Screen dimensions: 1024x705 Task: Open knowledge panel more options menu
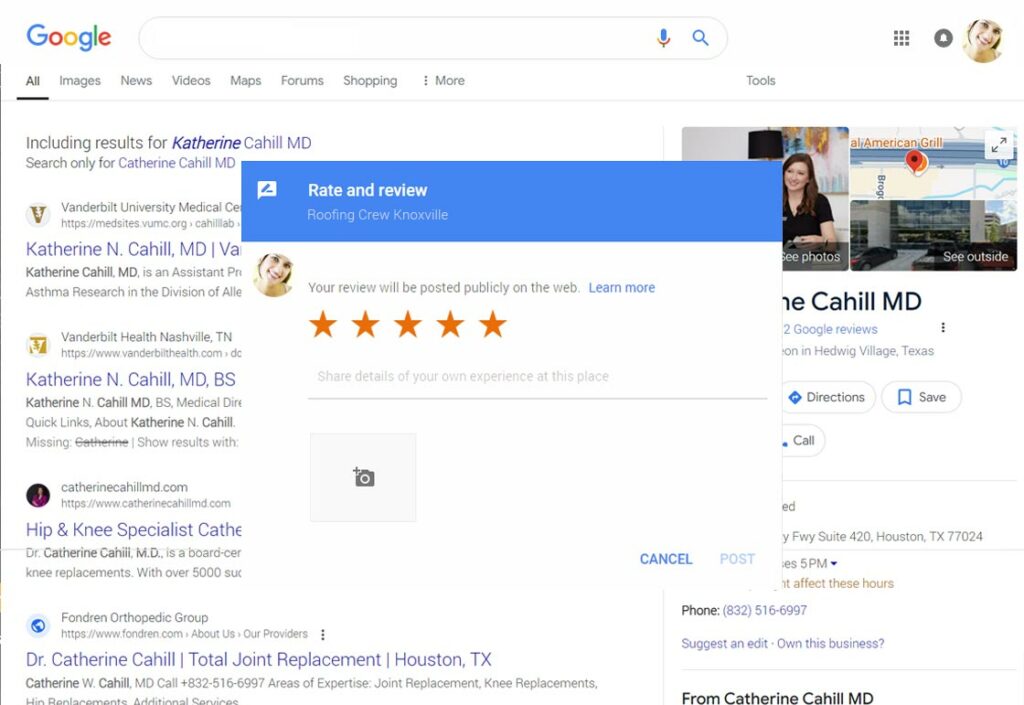943,327
